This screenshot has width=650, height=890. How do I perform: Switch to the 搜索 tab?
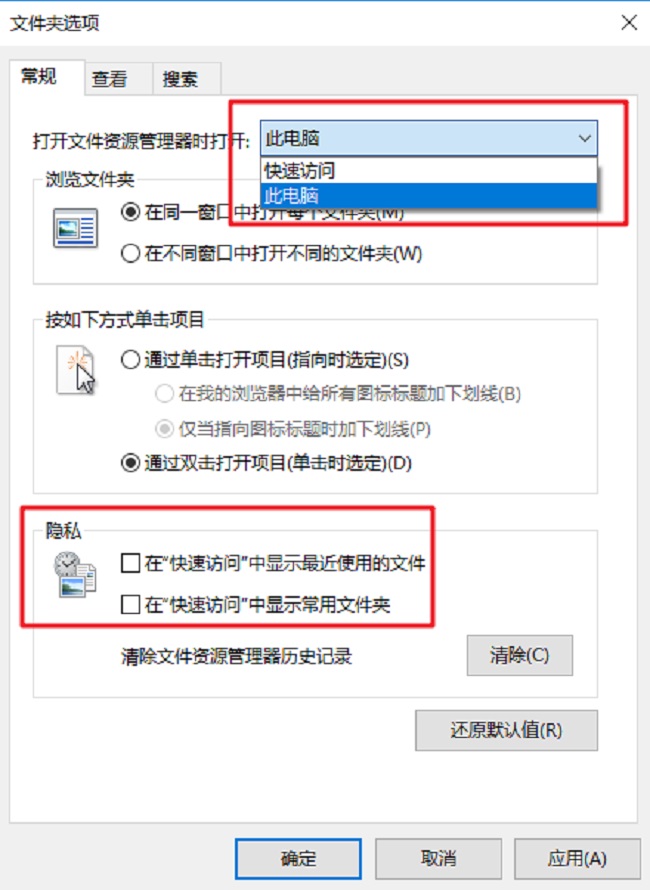tap(180, 79)
